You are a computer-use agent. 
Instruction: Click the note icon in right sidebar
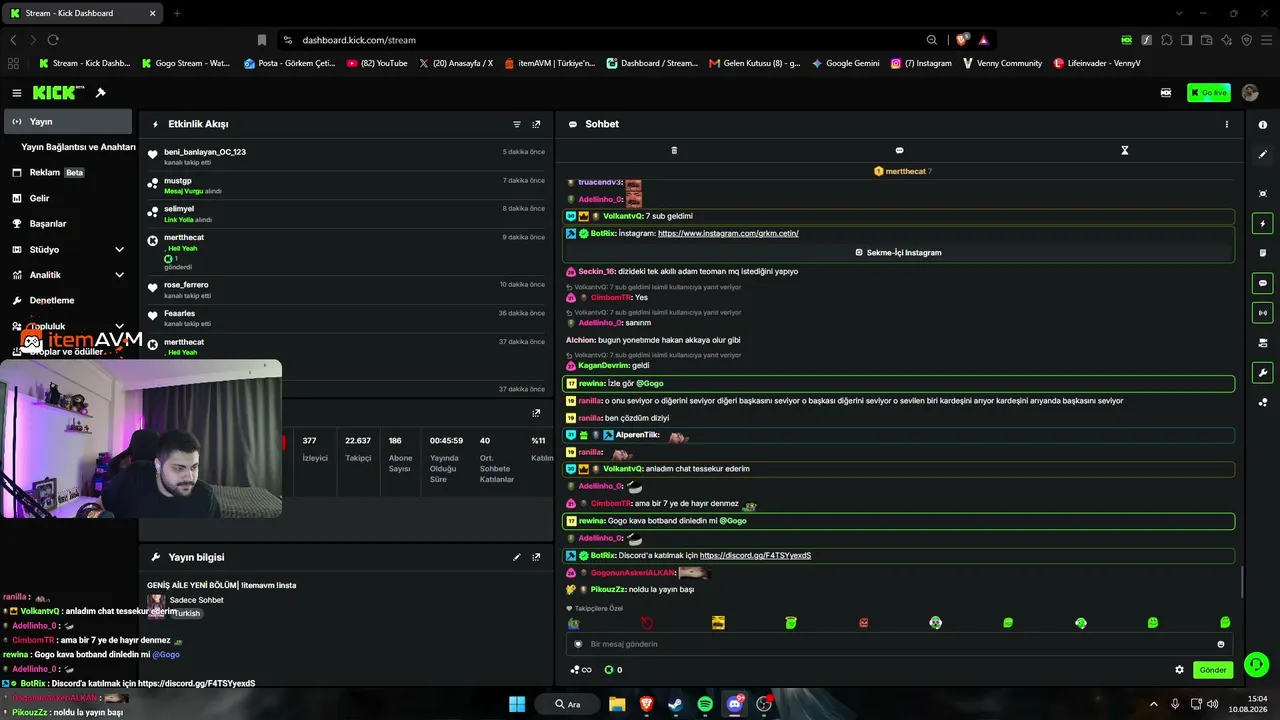click(1263, 253)
